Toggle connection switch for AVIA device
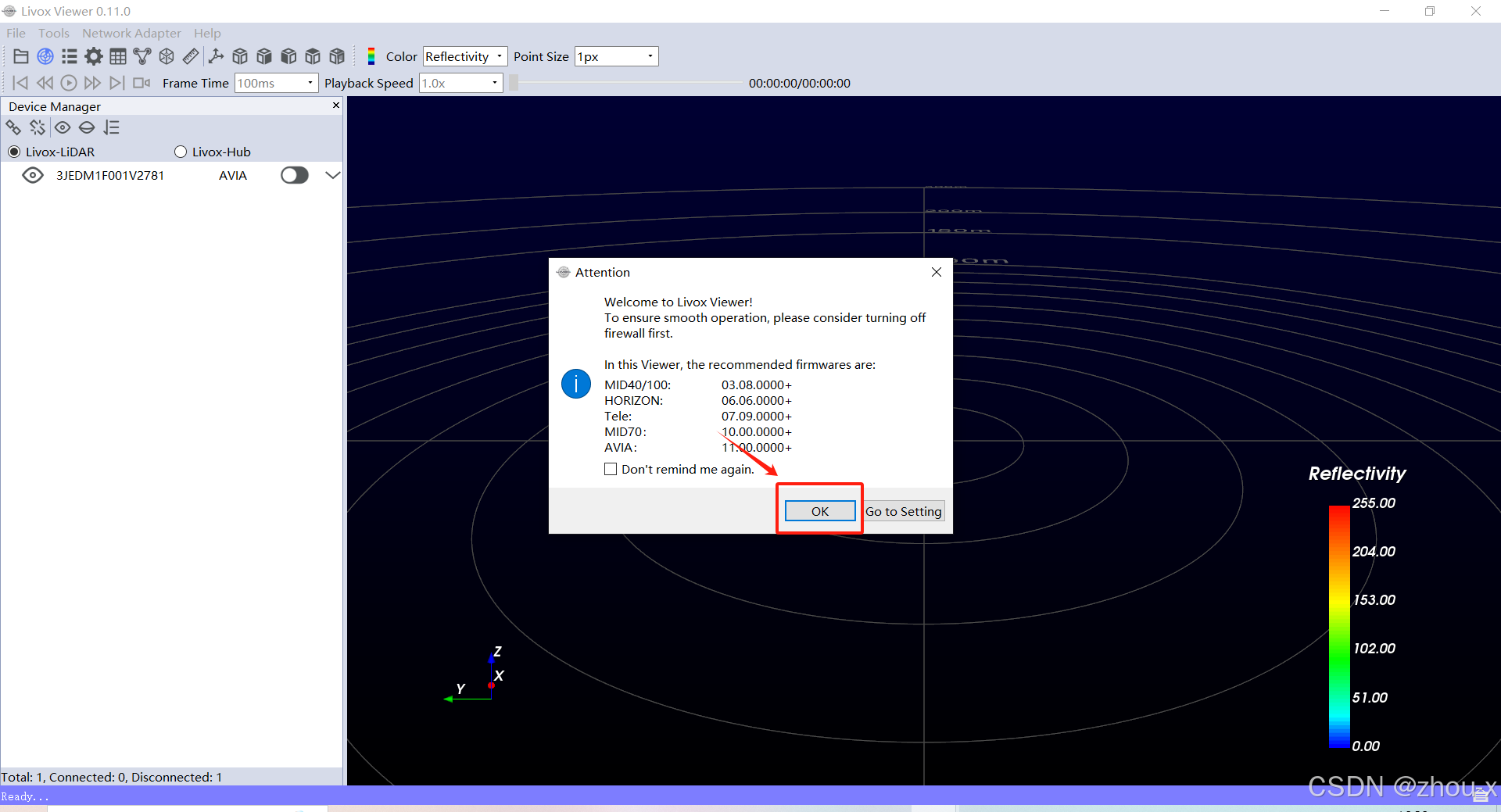 [x=295, y=175]
